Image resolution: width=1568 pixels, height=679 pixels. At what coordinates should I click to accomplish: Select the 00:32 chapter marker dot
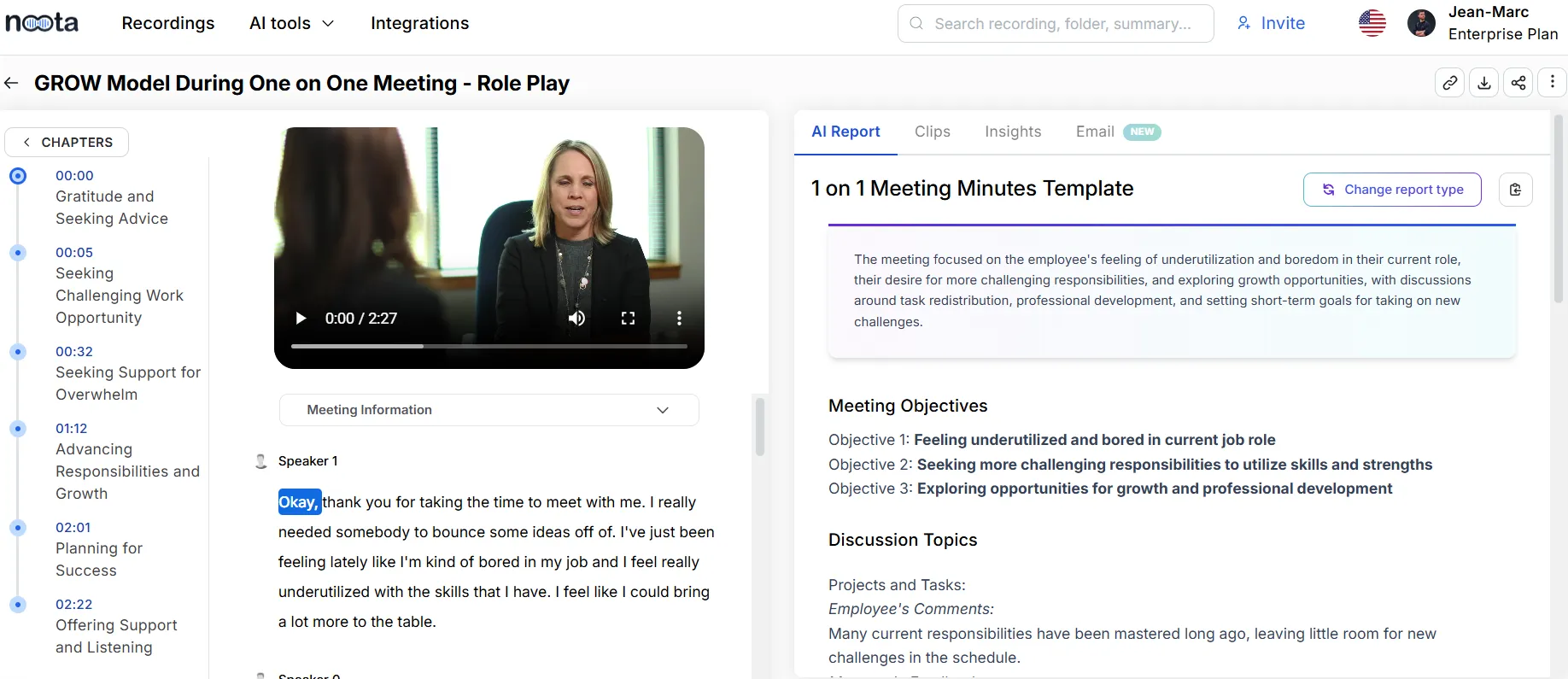pyautogui.click(x=18, y=352)
